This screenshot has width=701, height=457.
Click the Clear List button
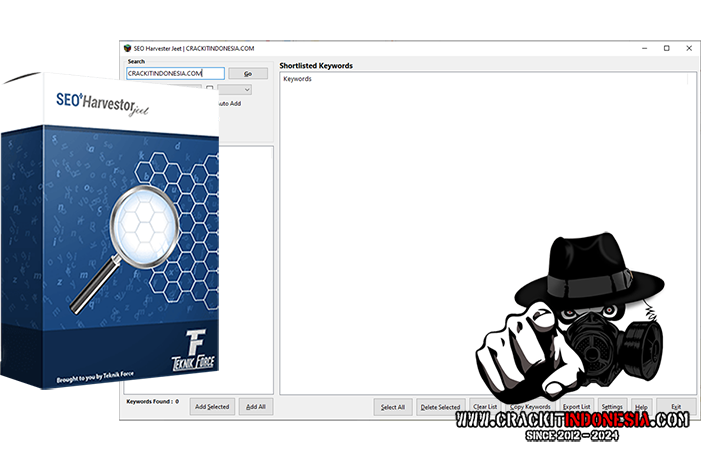(485, 407)
